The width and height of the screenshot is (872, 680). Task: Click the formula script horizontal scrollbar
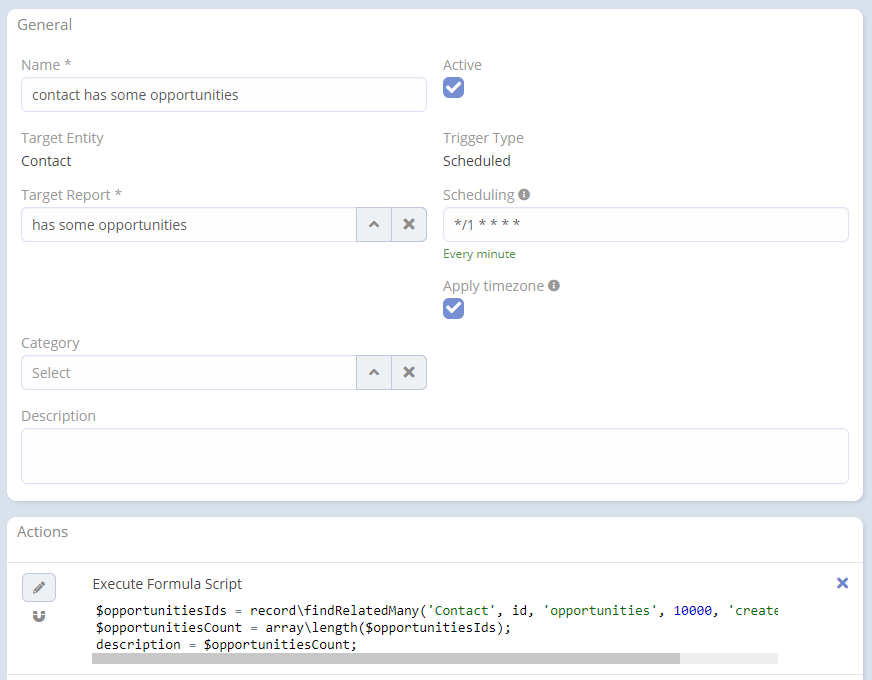coord(386,659)
